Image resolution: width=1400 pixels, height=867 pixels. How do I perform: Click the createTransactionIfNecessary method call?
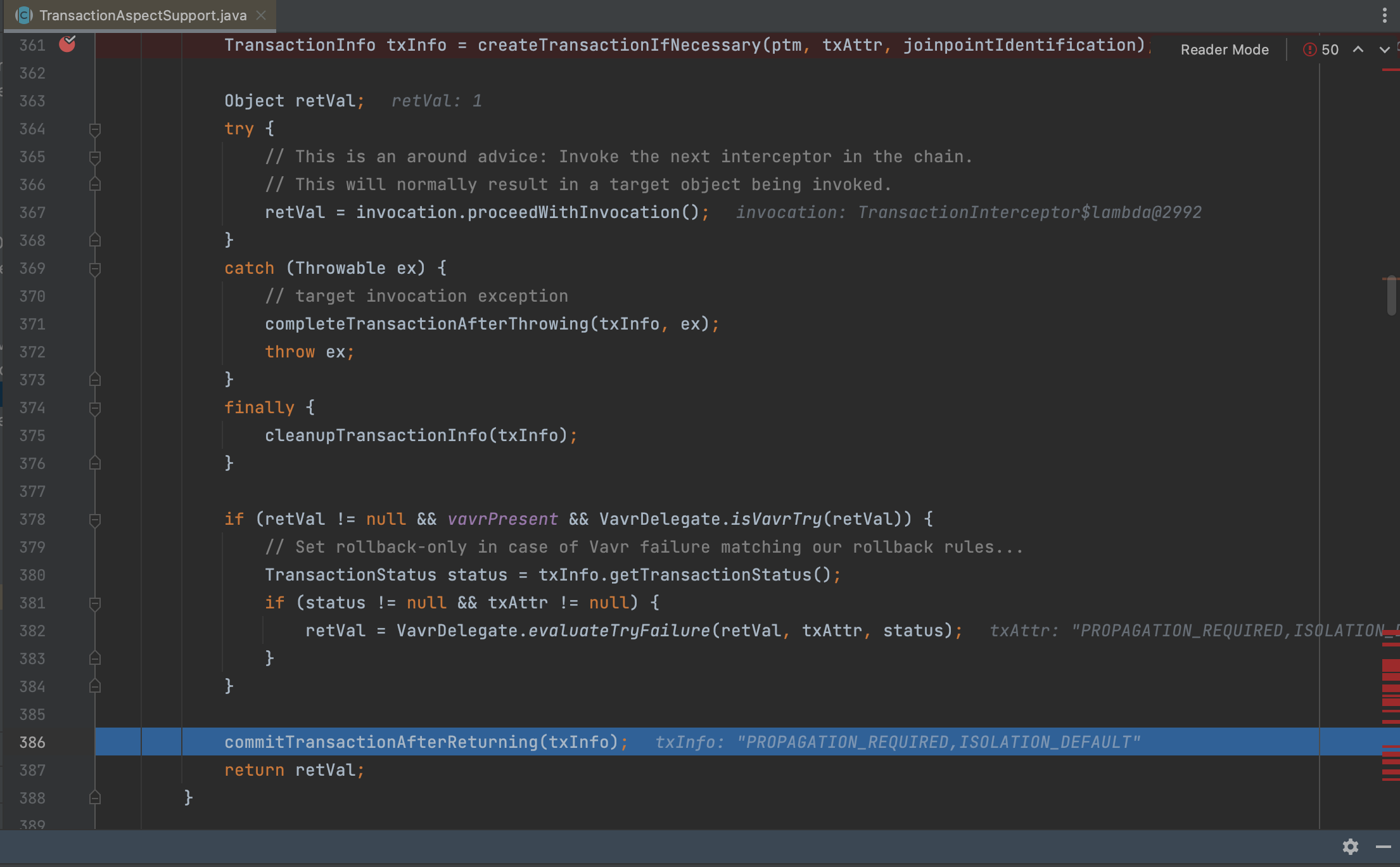tap(618, 45)
